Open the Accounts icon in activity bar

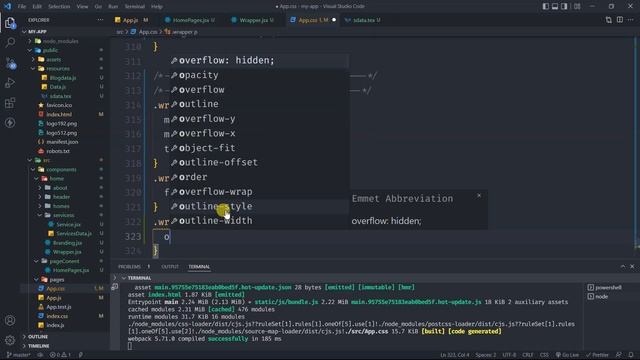coord(10,320)
